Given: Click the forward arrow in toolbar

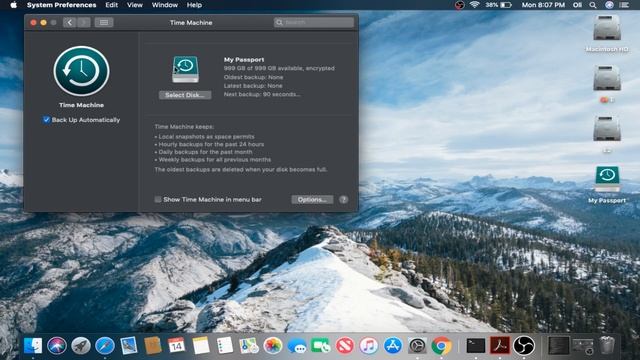Looking at the screenshot, I should coord(83,22).
